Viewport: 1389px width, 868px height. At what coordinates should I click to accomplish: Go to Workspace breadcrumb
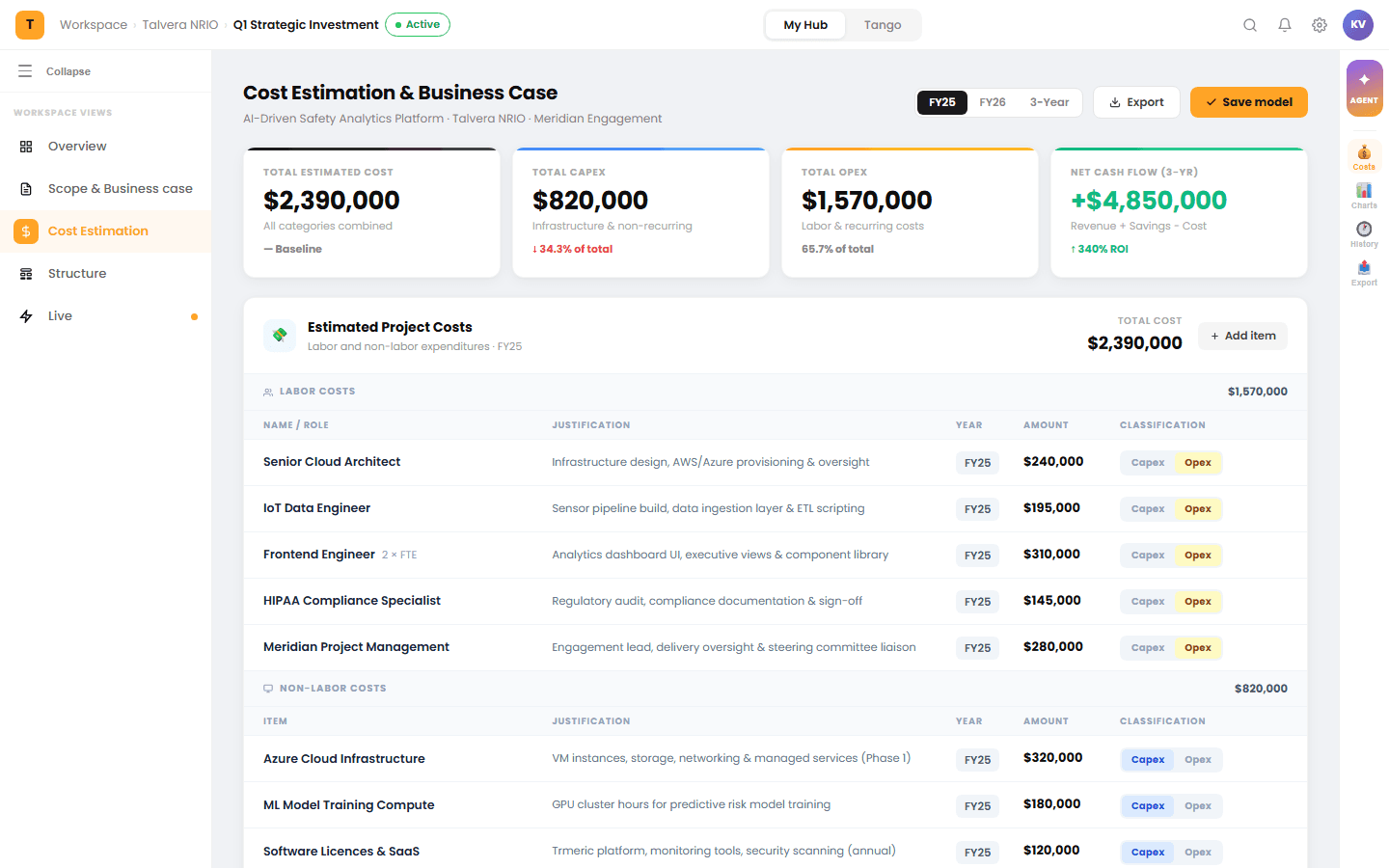94,25
